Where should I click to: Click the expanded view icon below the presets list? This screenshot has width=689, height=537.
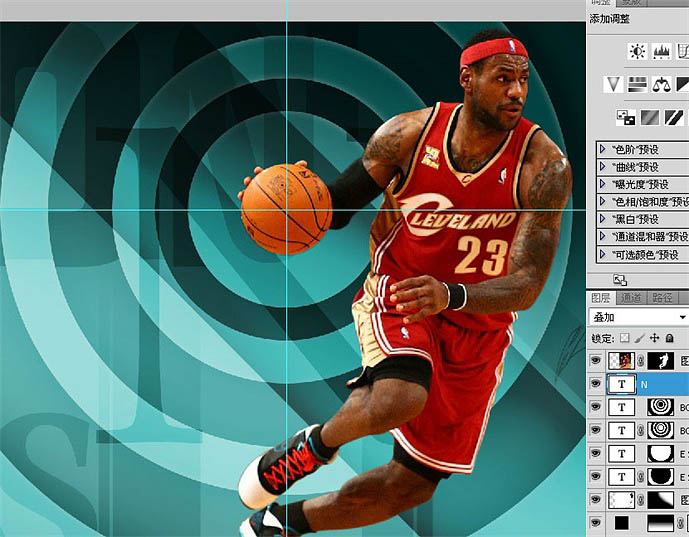tap(620, 280)
